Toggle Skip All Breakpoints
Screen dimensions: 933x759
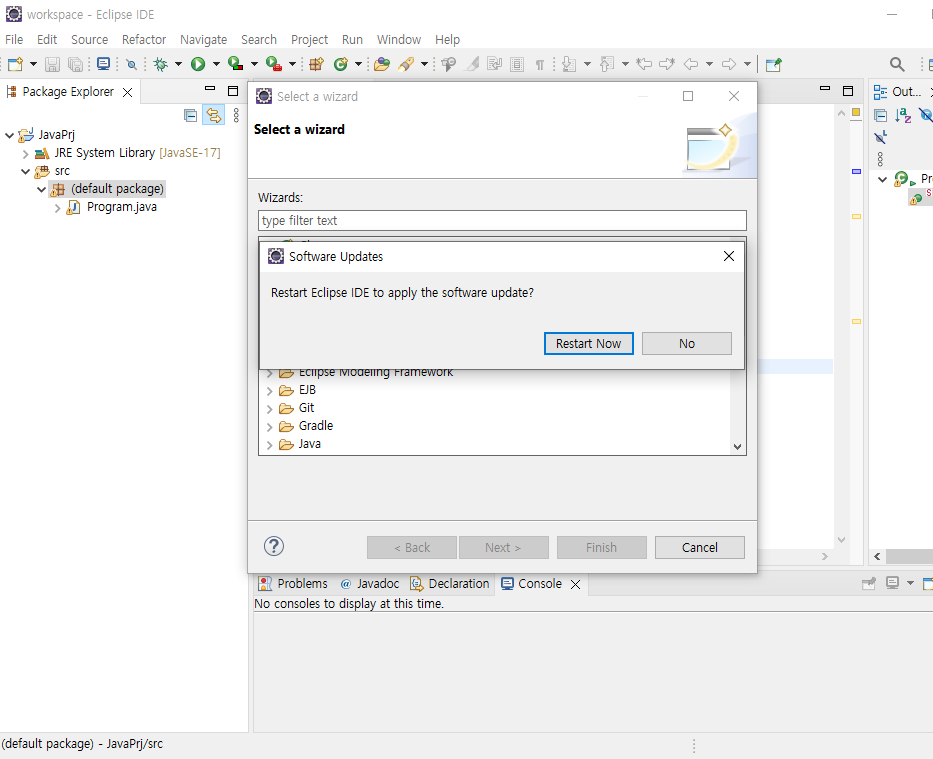click(x=132, y=64)
